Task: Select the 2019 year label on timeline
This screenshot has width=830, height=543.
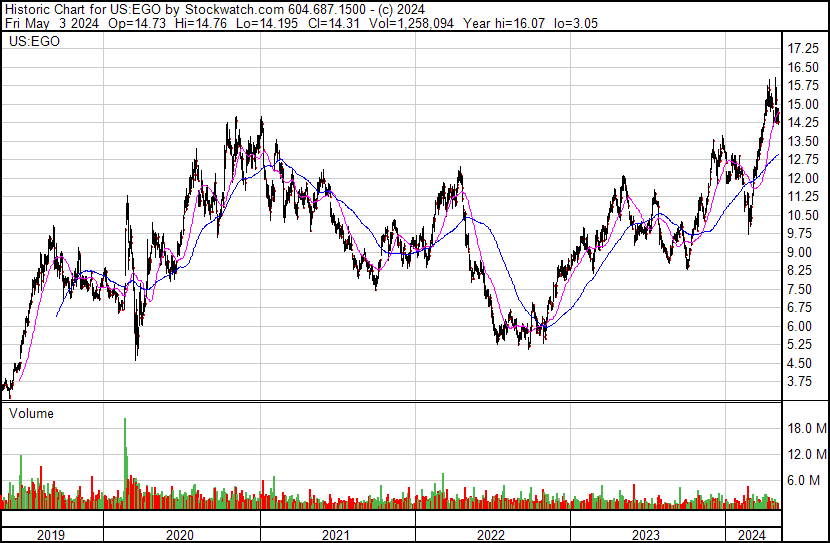Action: (x=51, y=535)
